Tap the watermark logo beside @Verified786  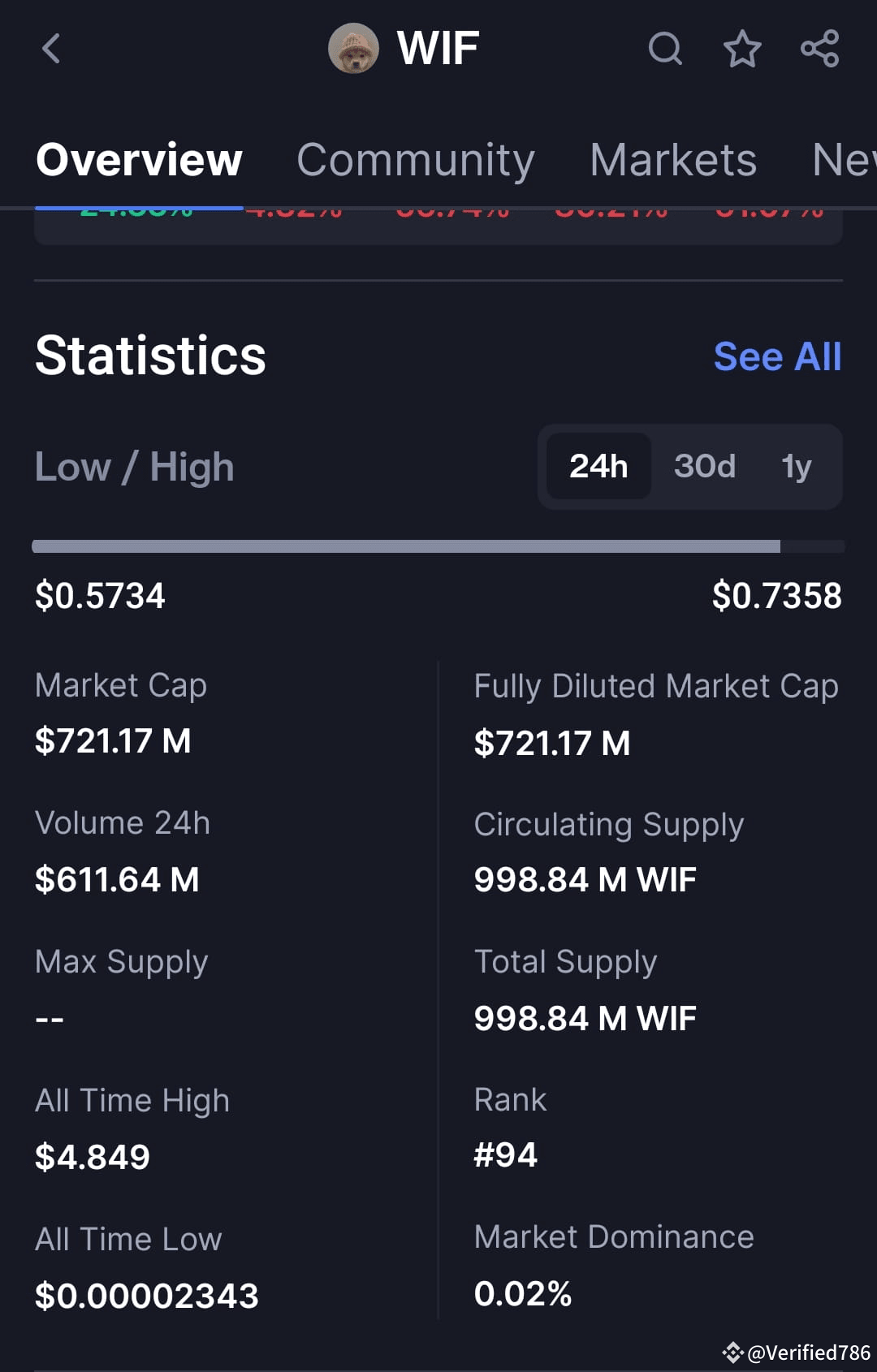(732, 1353)
